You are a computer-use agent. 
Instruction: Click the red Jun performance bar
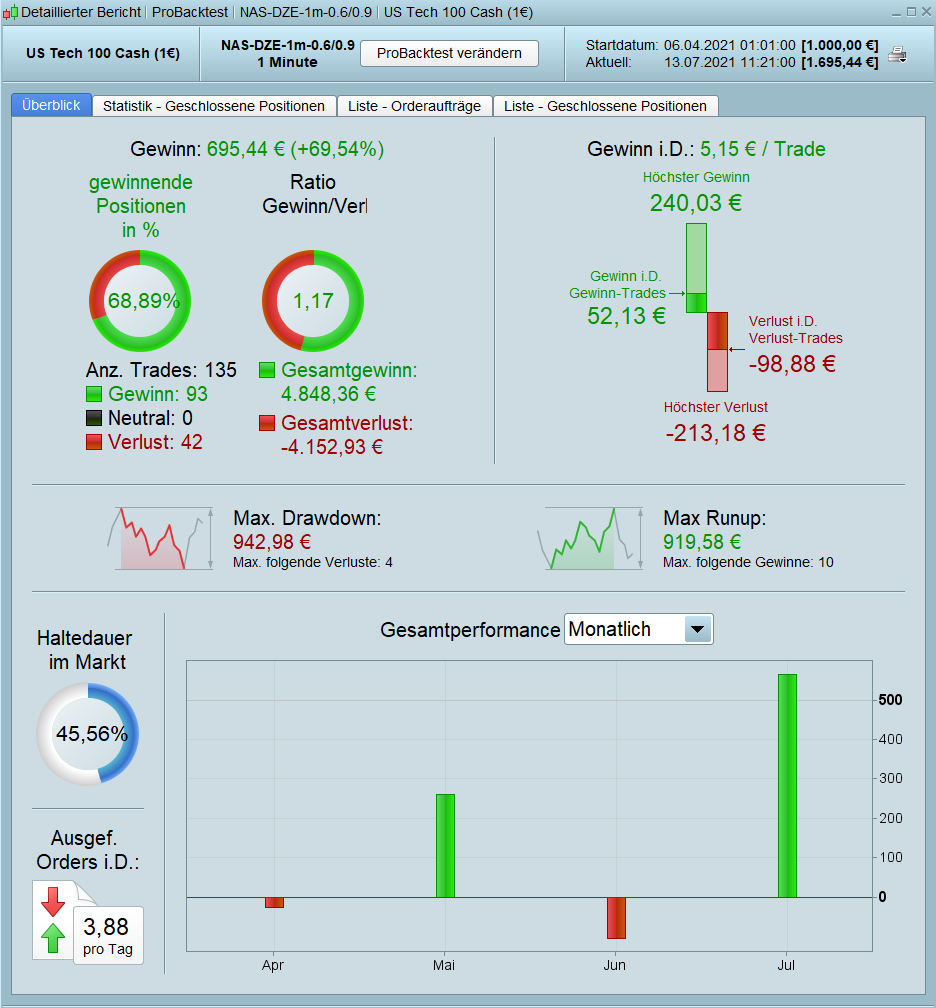click(x=616, y=918)
